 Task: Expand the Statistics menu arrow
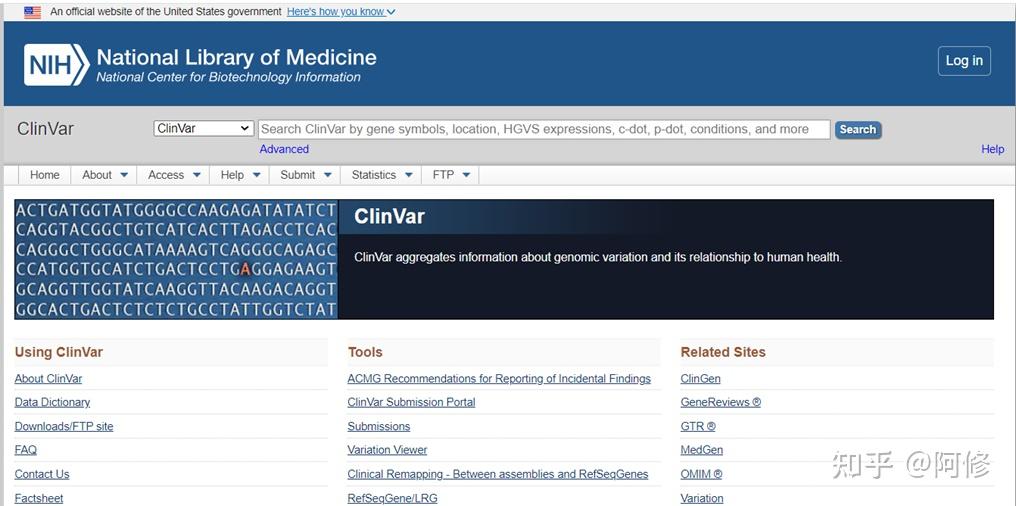(x=409, y=175)
